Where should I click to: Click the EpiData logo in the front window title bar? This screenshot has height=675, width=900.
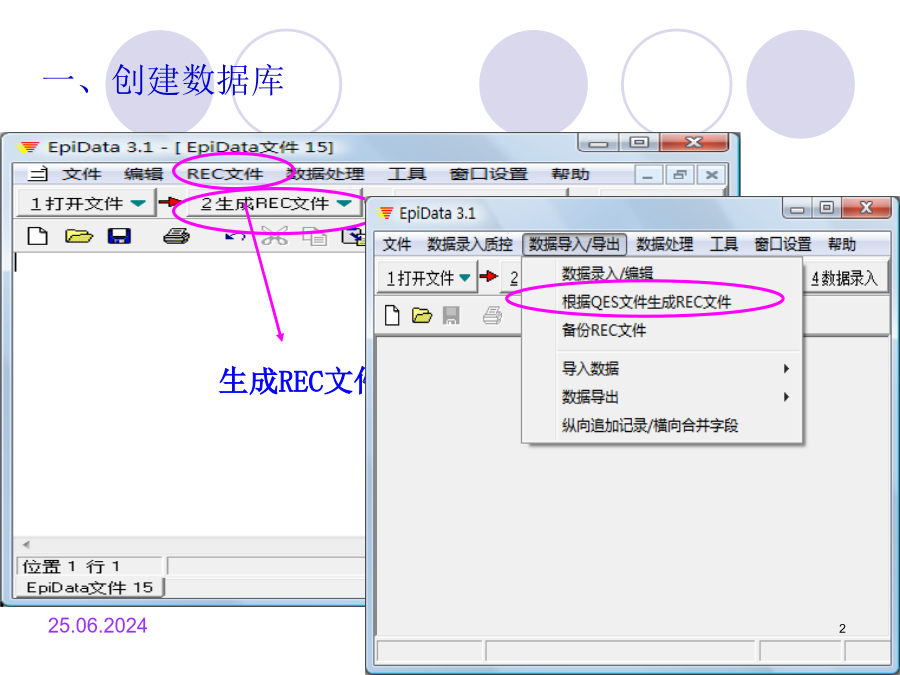coord(385,214)
